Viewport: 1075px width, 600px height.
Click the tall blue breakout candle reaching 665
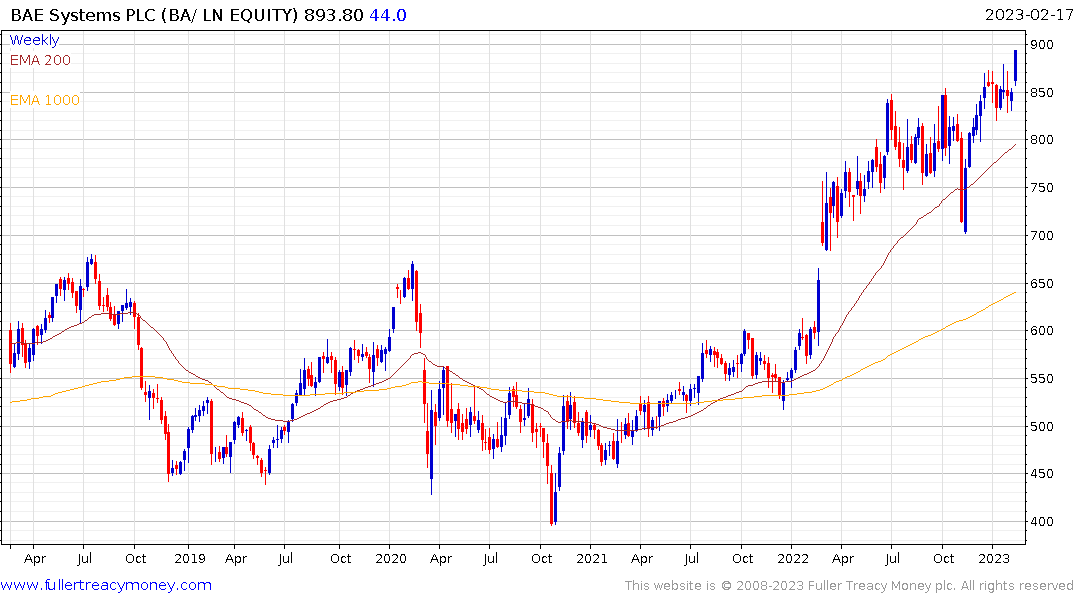(x=818, y=307)
